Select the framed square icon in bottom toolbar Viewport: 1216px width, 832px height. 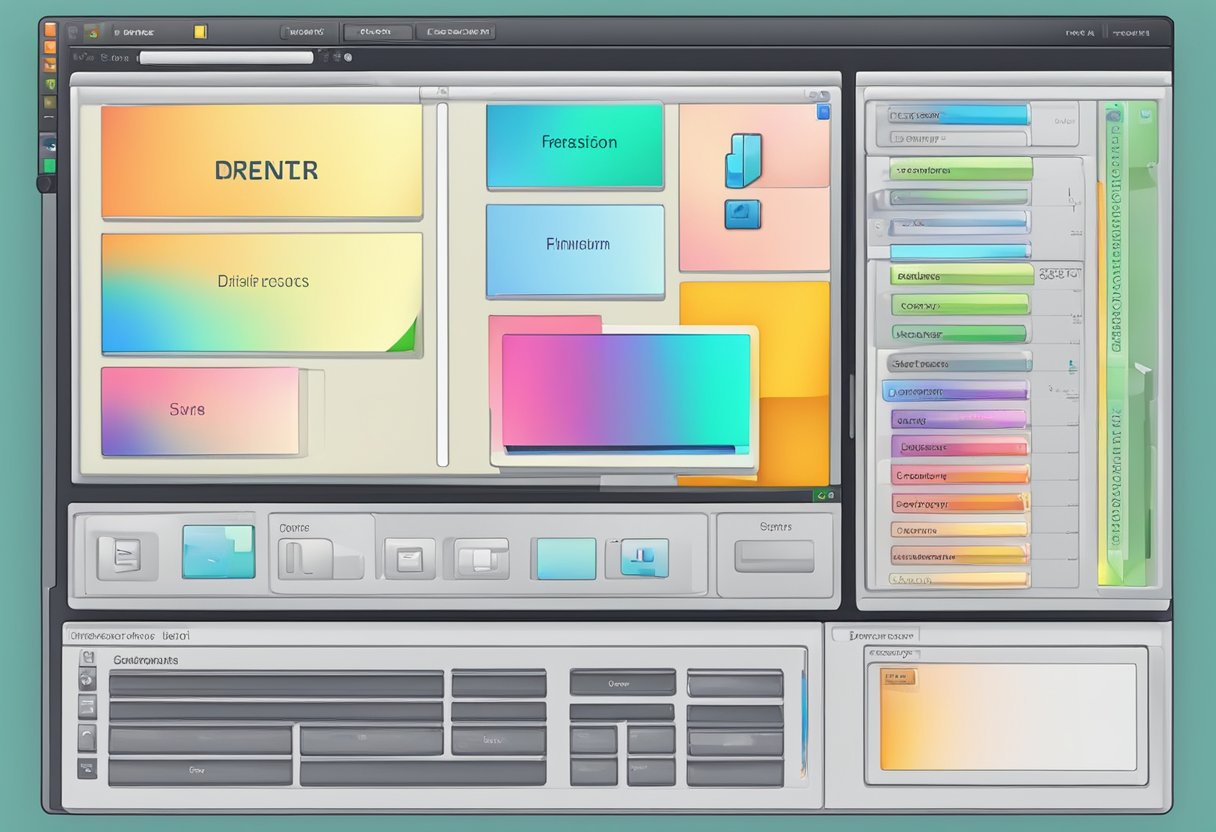click(410, 558)
